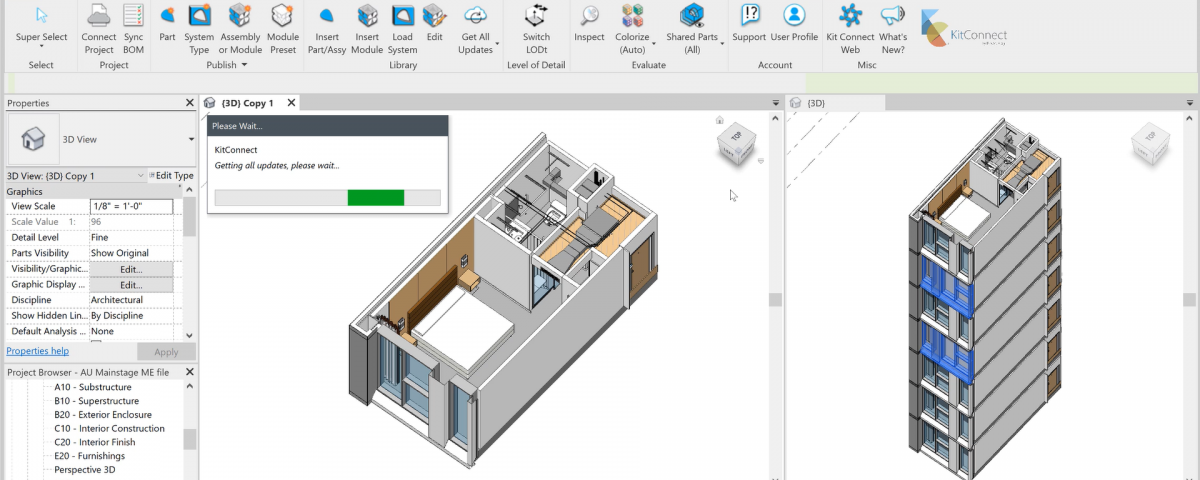Open Shared Parts (All)
This screenshot has width=1200, height=480.
[x=692, y=29]
